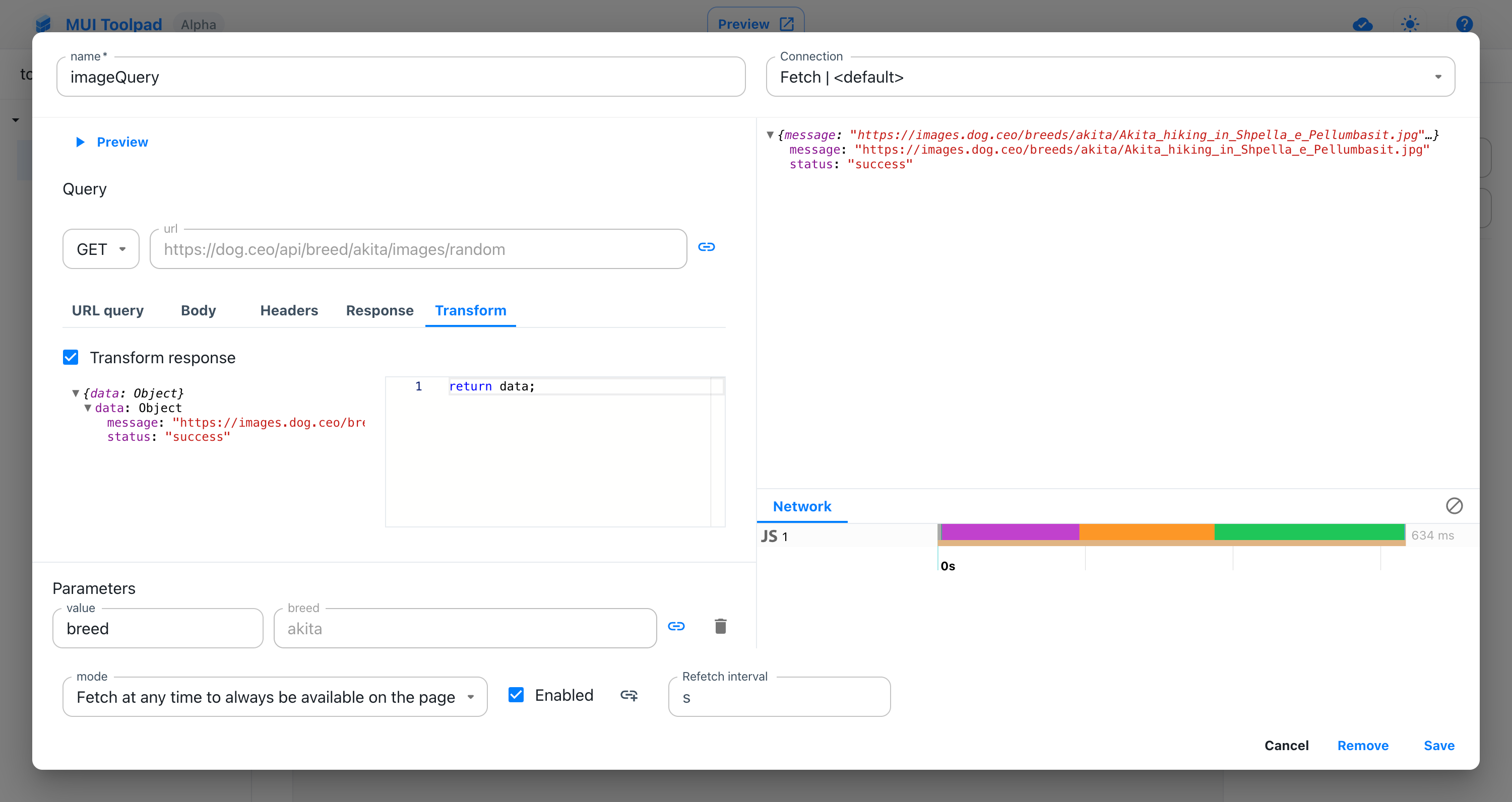
Task: Click the breed parameter field showing akita
Action: click(465, 628)
